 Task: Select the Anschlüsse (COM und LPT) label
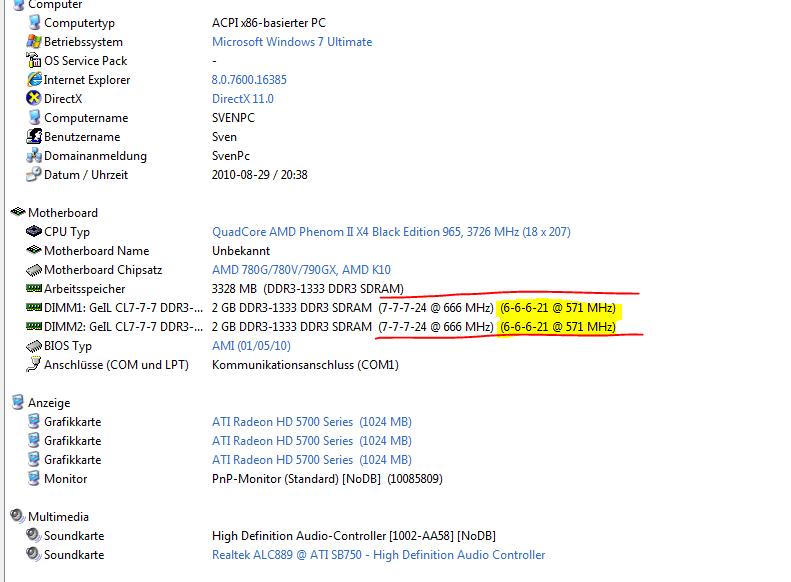(116, 365)
